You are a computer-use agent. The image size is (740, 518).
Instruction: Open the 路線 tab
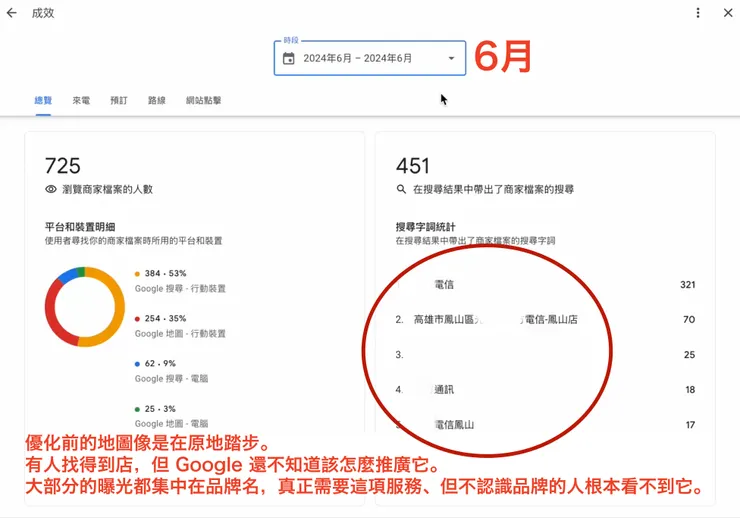[157, 100]
